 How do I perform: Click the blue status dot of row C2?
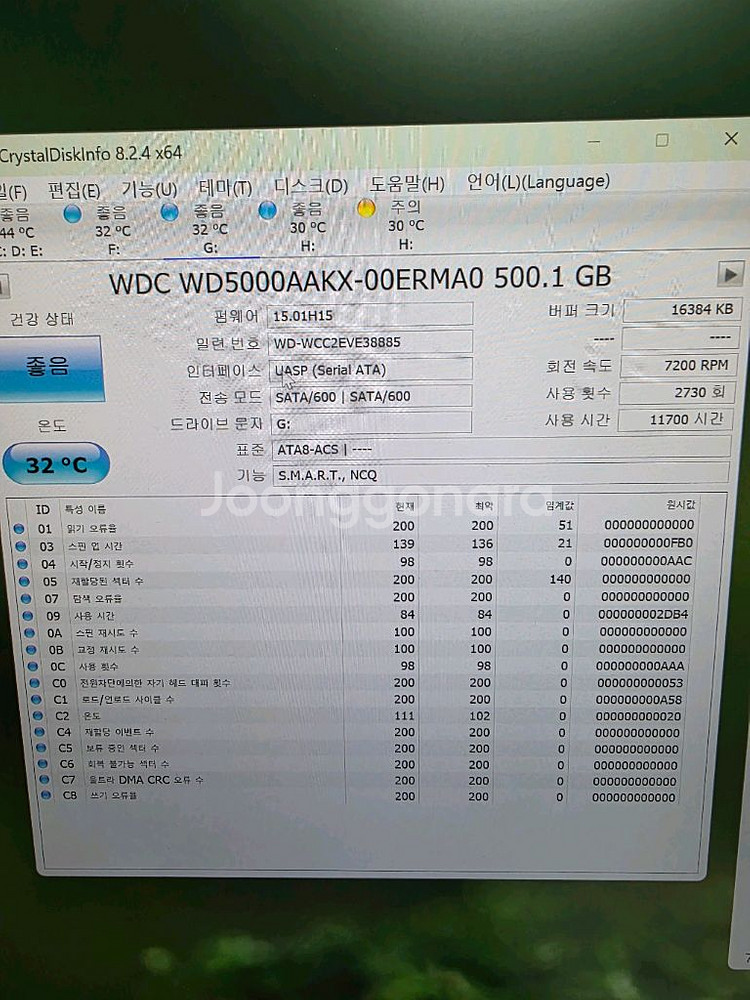pyautogui.click(x=38, y=716)
